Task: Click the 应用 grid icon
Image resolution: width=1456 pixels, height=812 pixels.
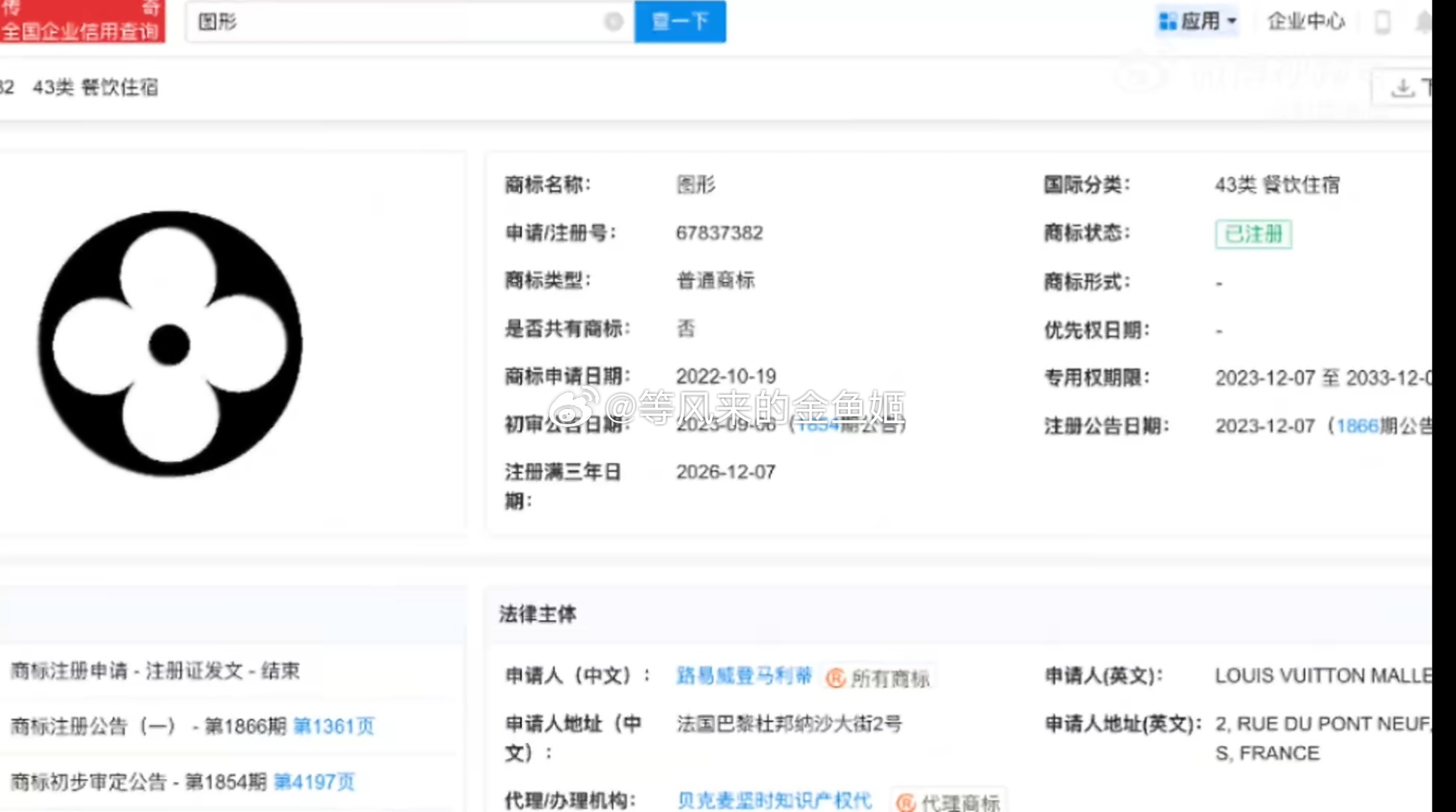Action: [1167, 22]
